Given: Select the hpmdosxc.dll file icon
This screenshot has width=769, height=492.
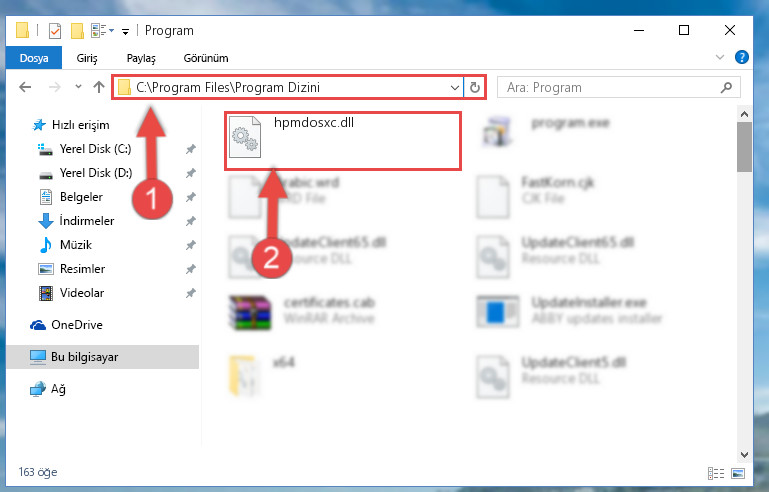Looking at the screenshot, I should 245,137.
